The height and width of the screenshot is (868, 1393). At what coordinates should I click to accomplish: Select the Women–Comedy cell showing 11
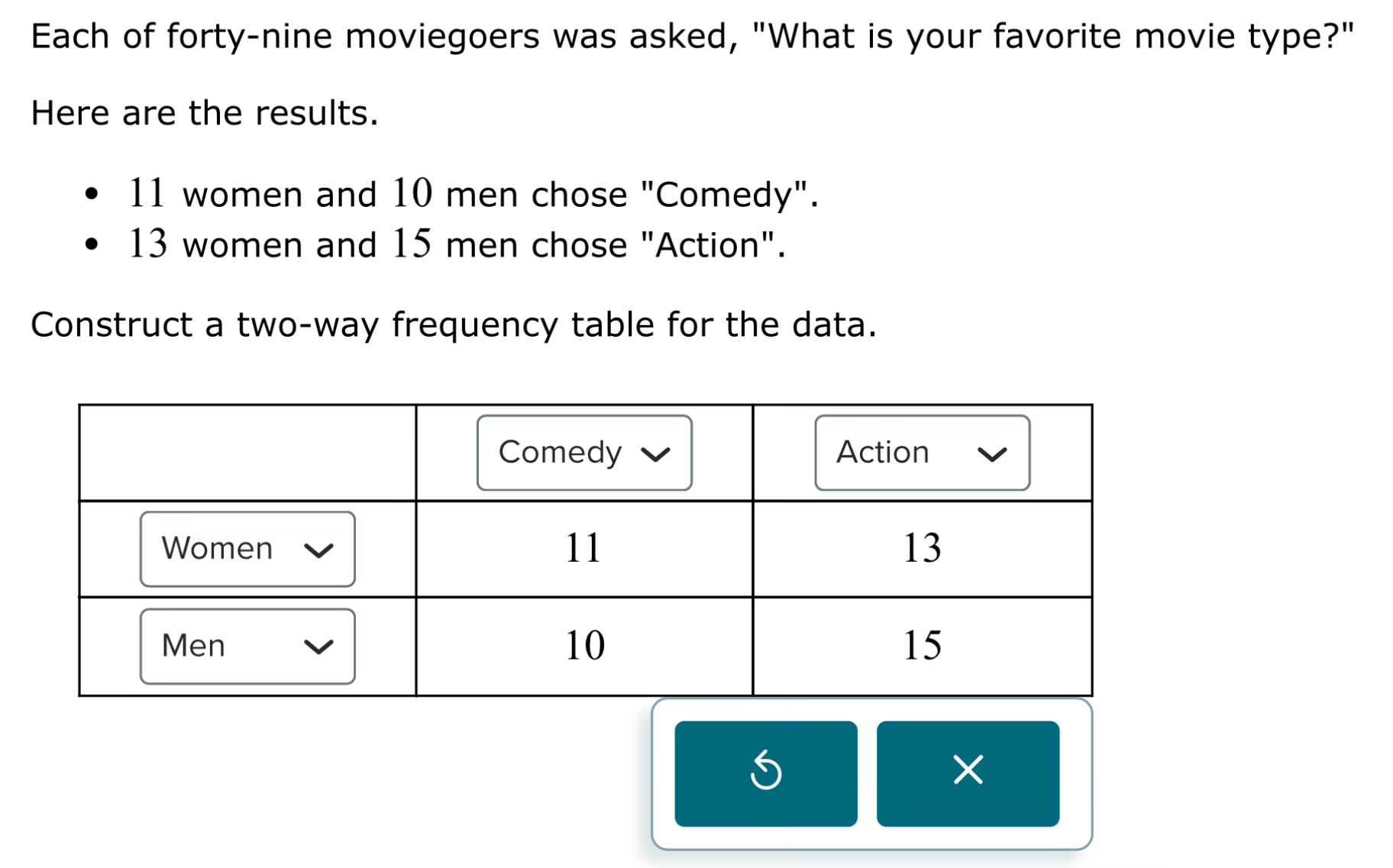[584, 548]
